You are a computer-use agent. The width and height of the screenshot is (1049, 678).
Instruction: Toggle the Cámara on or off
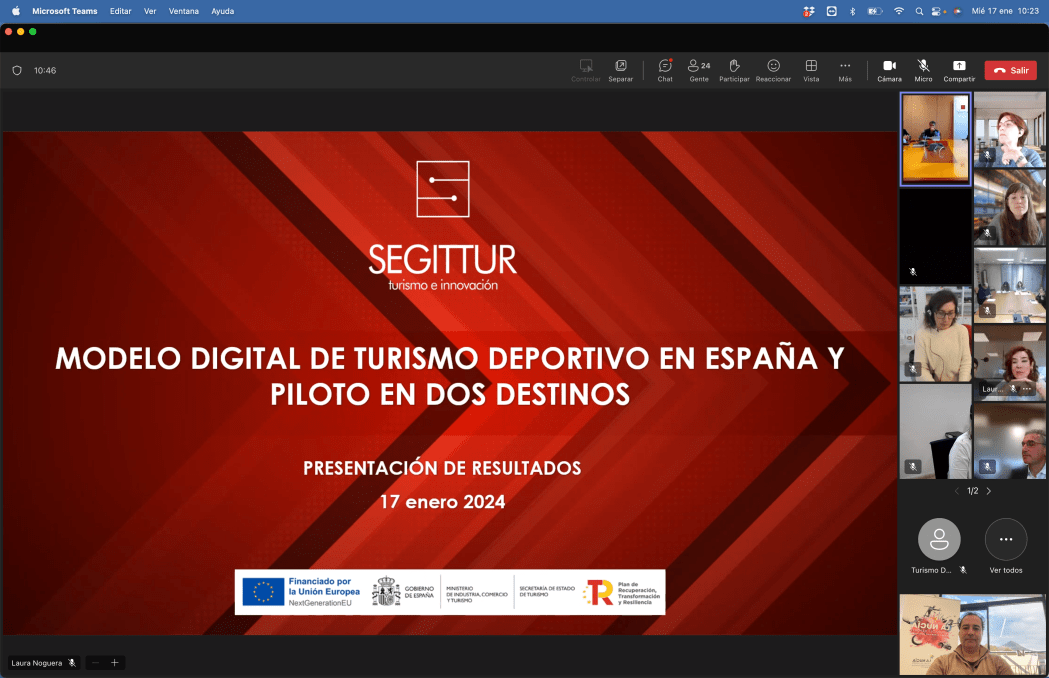click(889, 66)
